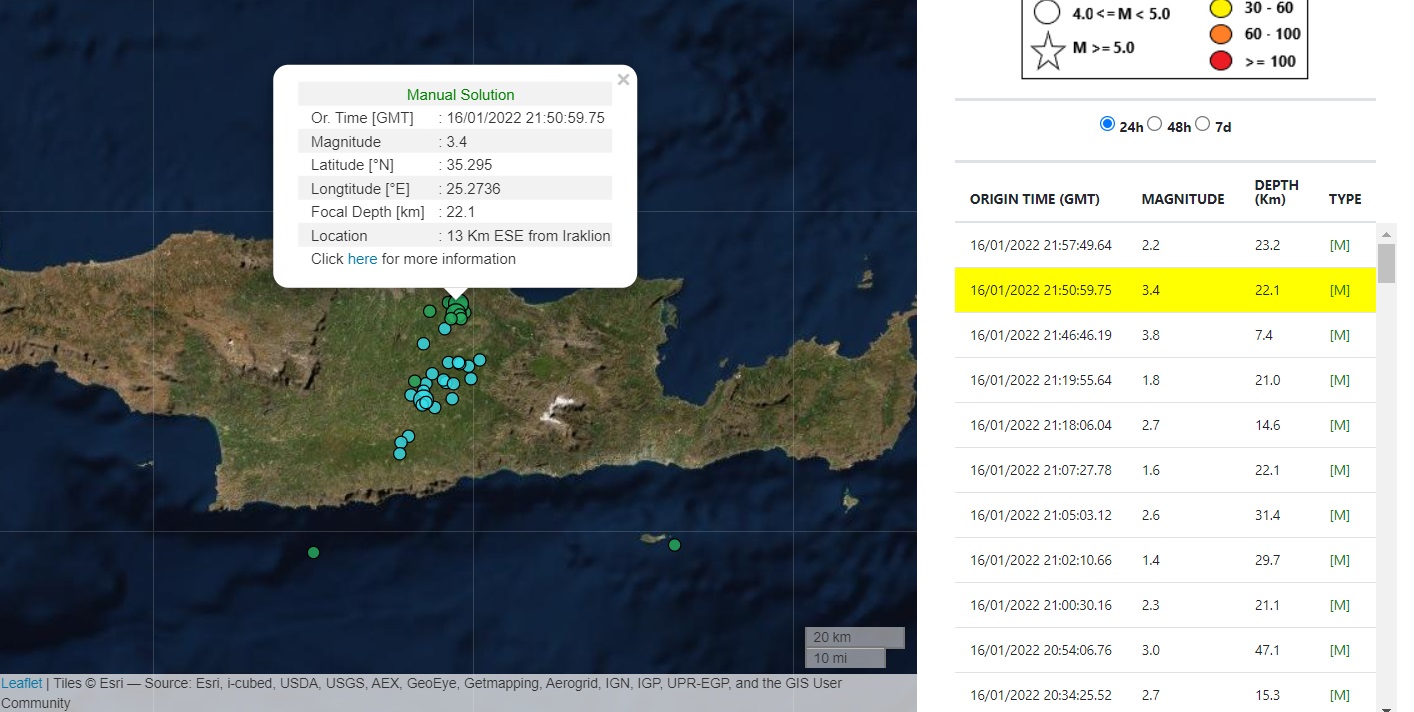Click the isolated green marker south of Crete
Viewport: 1414px width, 712px height.
(x=313, y=552)
